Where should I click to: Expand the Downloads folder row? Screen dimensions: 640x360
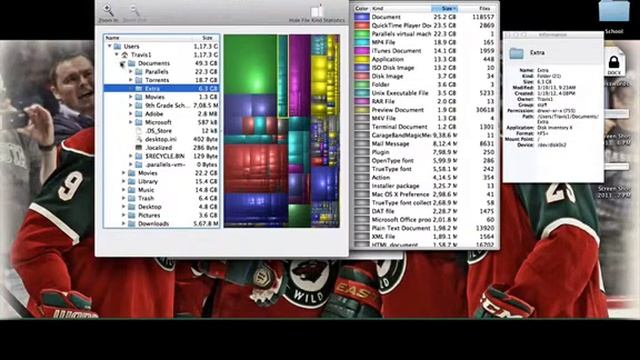pos(124,224)
